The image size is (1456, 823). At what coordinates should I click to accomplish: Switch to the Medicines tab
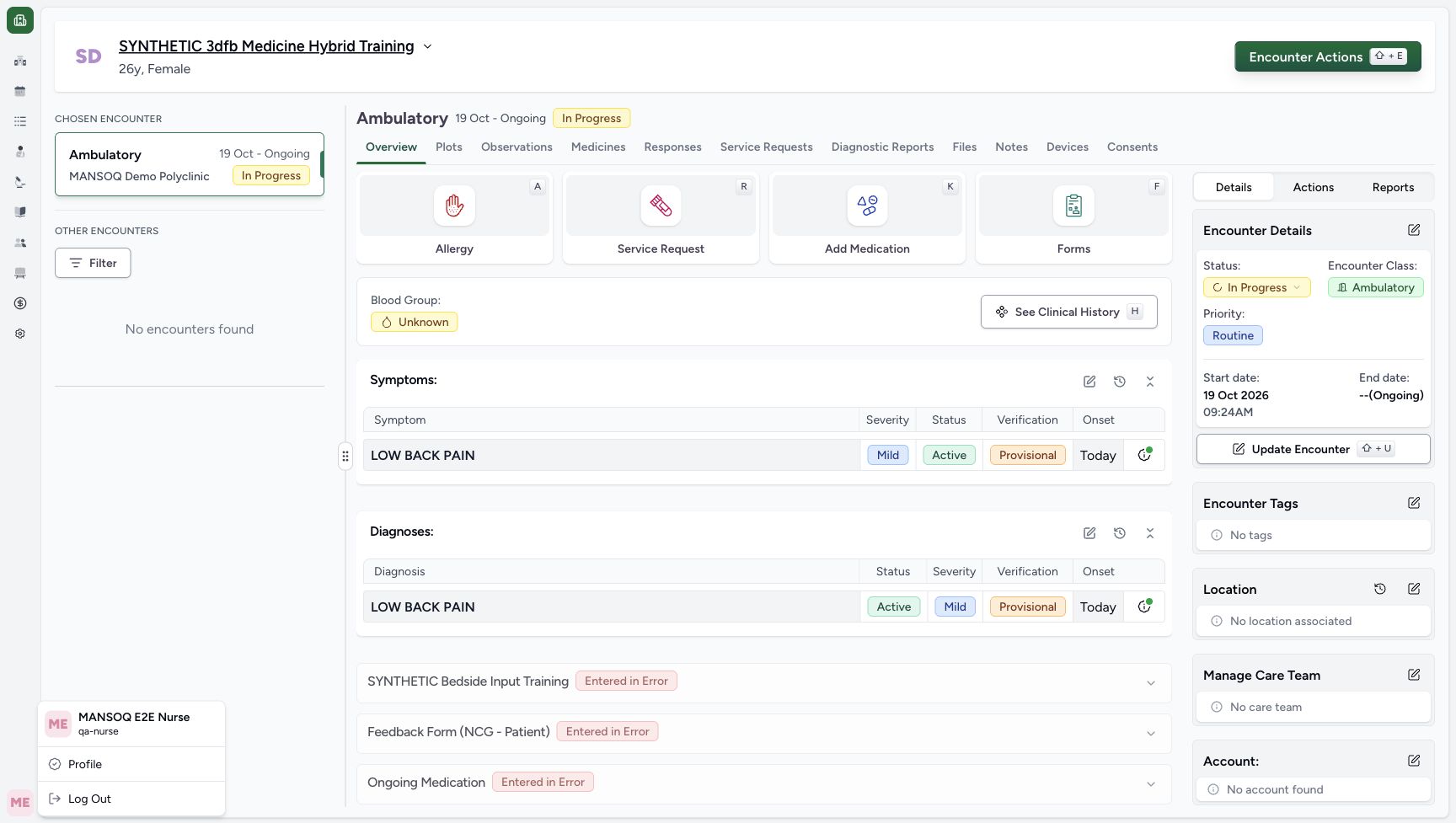click(598, 147)
